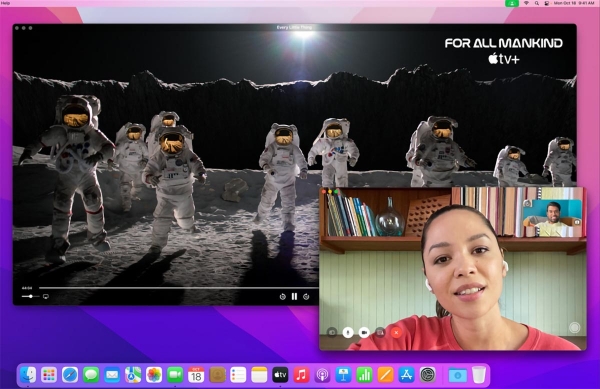End the FaceTime call
Image resolution: width=600 pixels, height=389 pixels.
point(396,332)
